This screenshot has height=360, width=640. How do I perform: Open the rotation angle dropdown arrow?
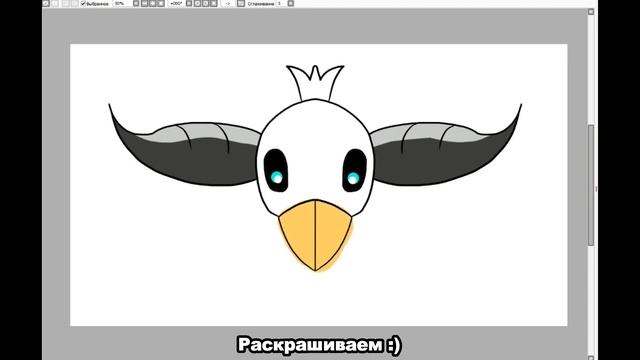189,3
